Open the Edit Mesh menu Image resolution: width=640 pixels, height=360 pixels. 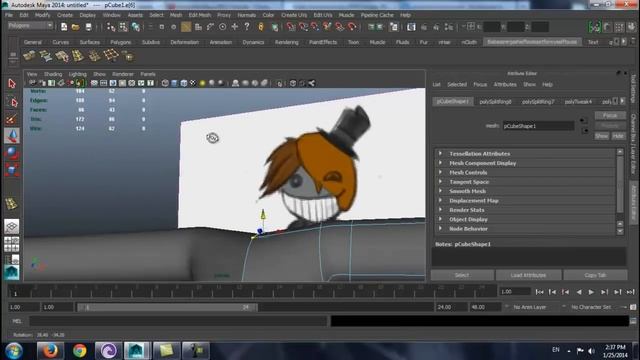(200, 15)
